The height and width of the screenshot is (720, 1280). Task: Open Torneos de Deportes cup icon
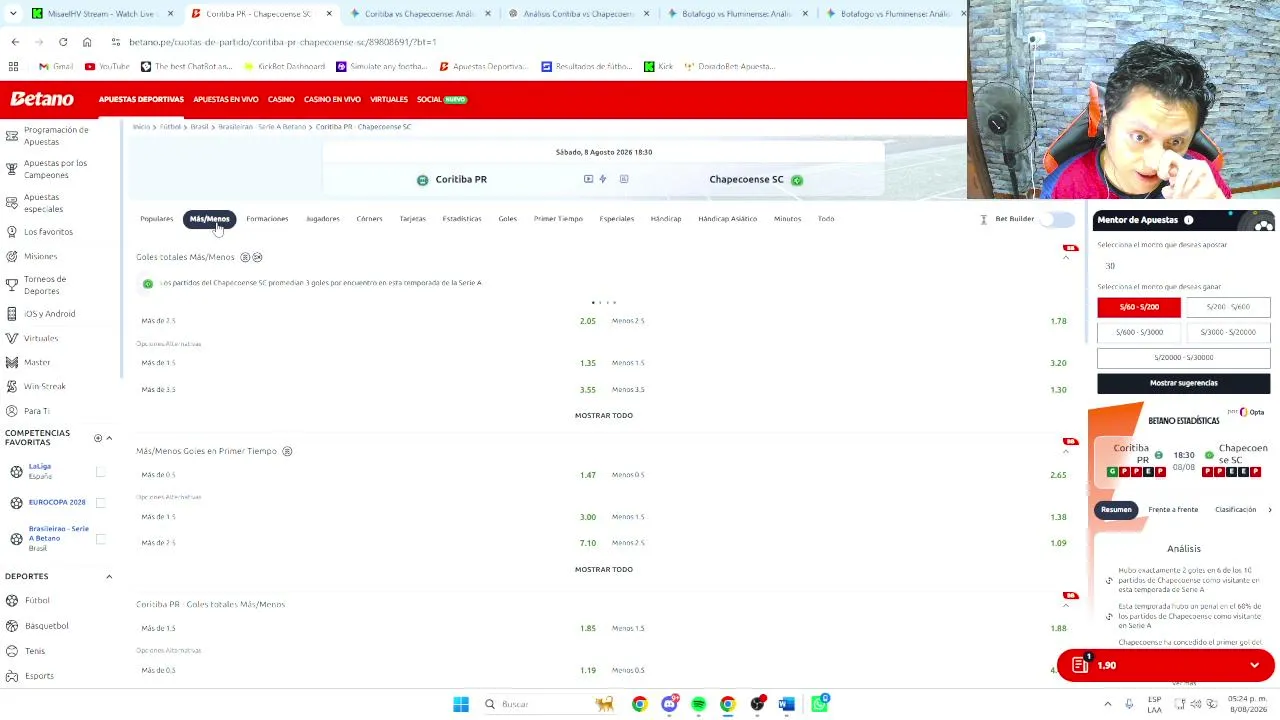[x=12, y=285]
